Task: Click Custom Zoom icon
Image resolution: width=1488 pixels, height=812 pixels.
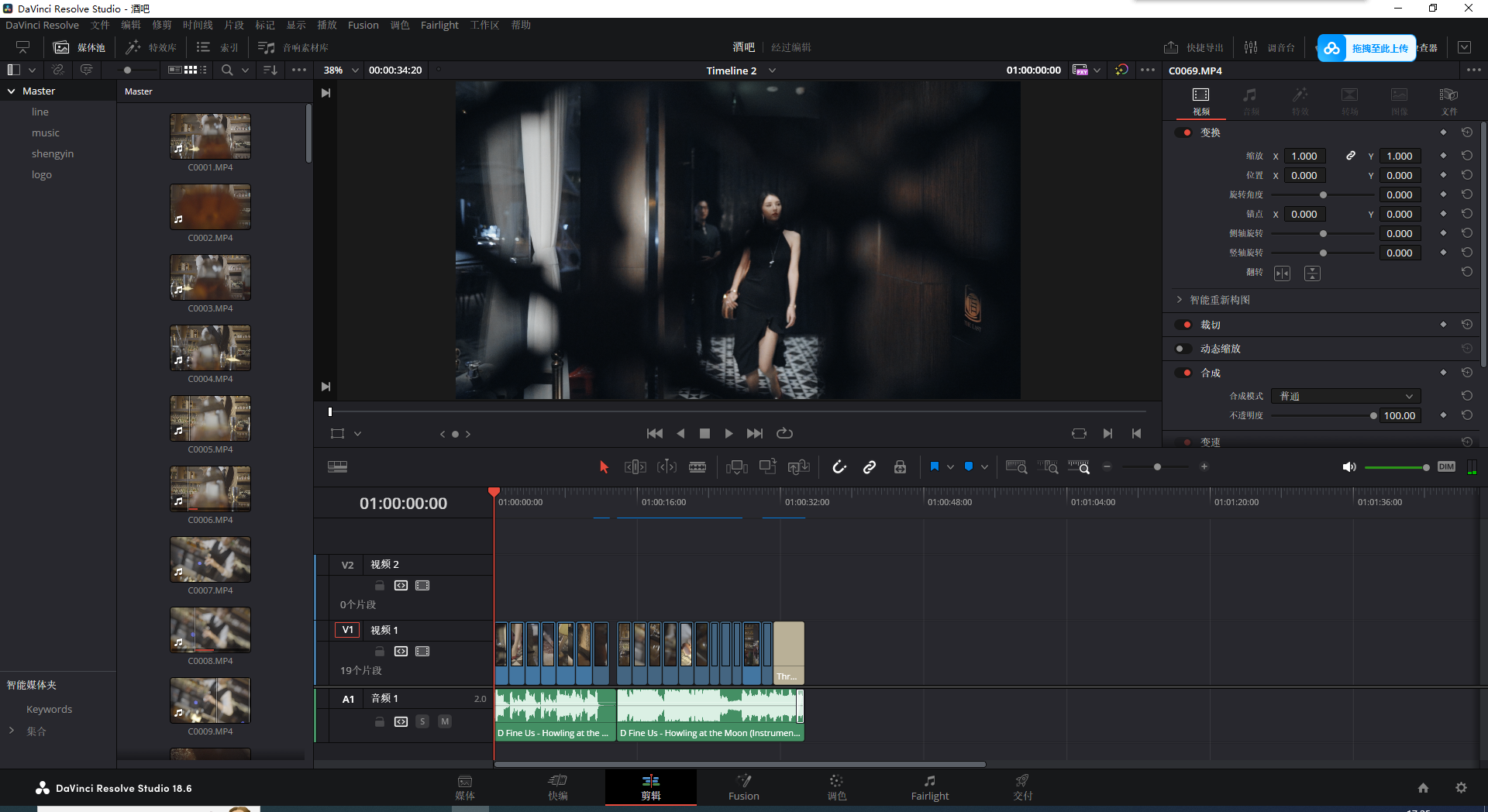Action: pyautogui.click(x=1079, y=466)
